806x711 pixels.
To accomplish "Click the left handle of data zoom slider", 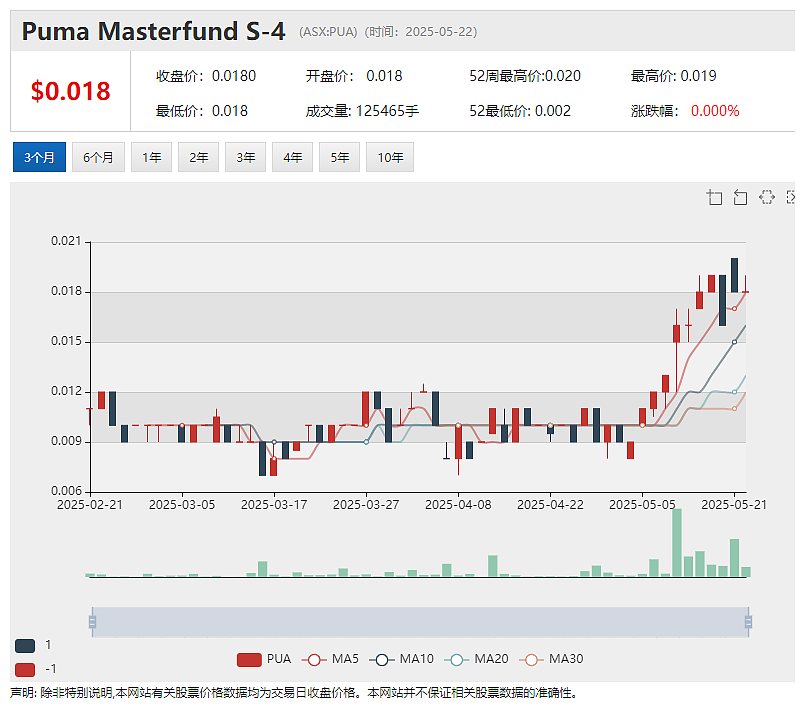I will [93, 622].
